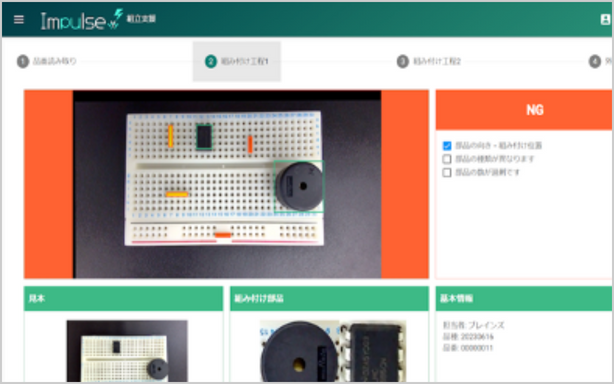The image size is (614, 384).
Task: Open the user account icon
Action: 605,19
